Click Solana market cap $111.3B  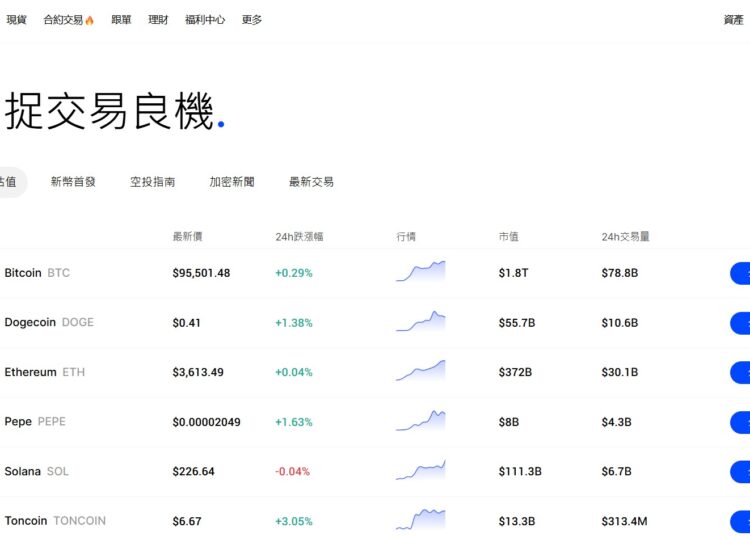point(520,471)
